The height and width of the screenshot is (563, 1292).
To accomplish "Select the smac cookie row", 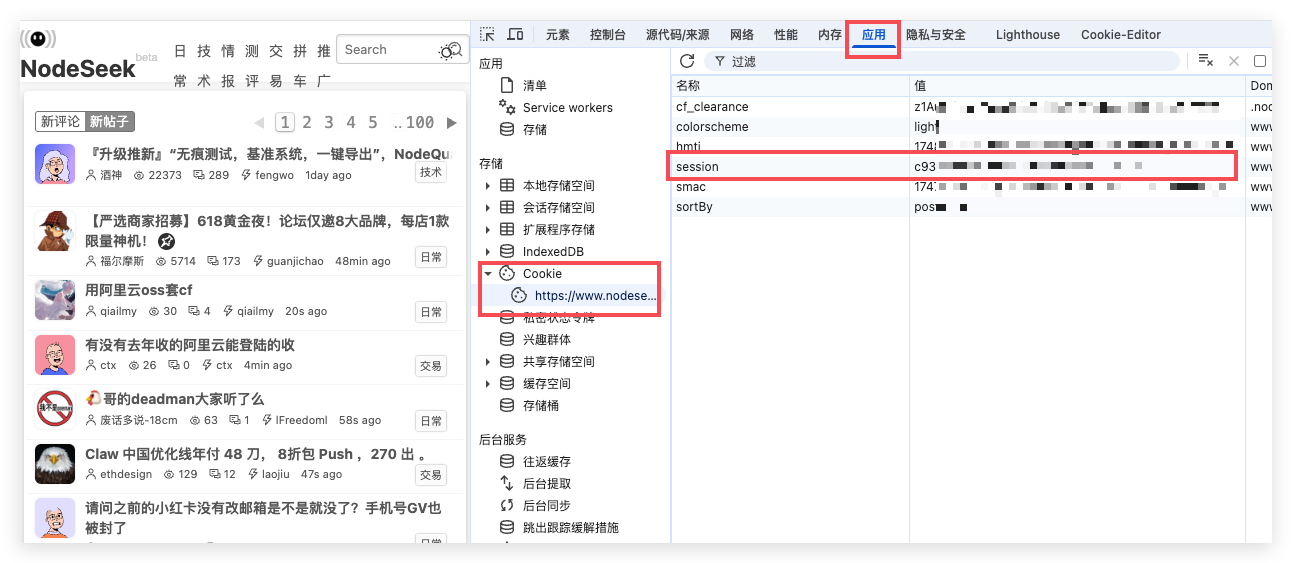I will pyautogui.click(x=971, y=187).
